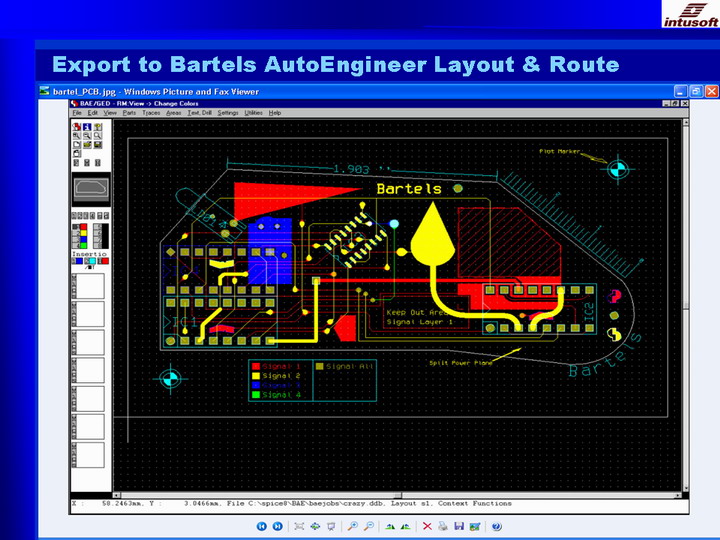This screenshot has height=540, width=720.
Task: Click the BAE canvas horizontal scrollbar
Action: [x=398, y=495]
